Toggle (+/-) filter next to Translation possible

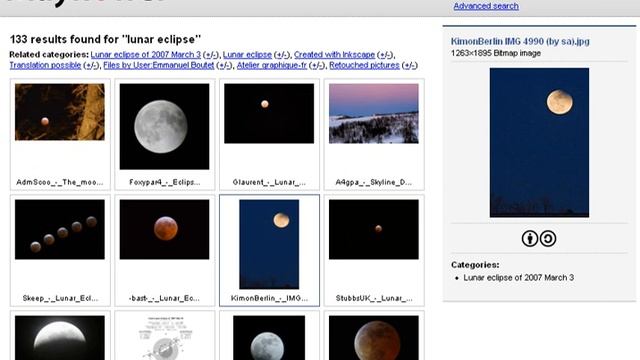pos(91,65)
